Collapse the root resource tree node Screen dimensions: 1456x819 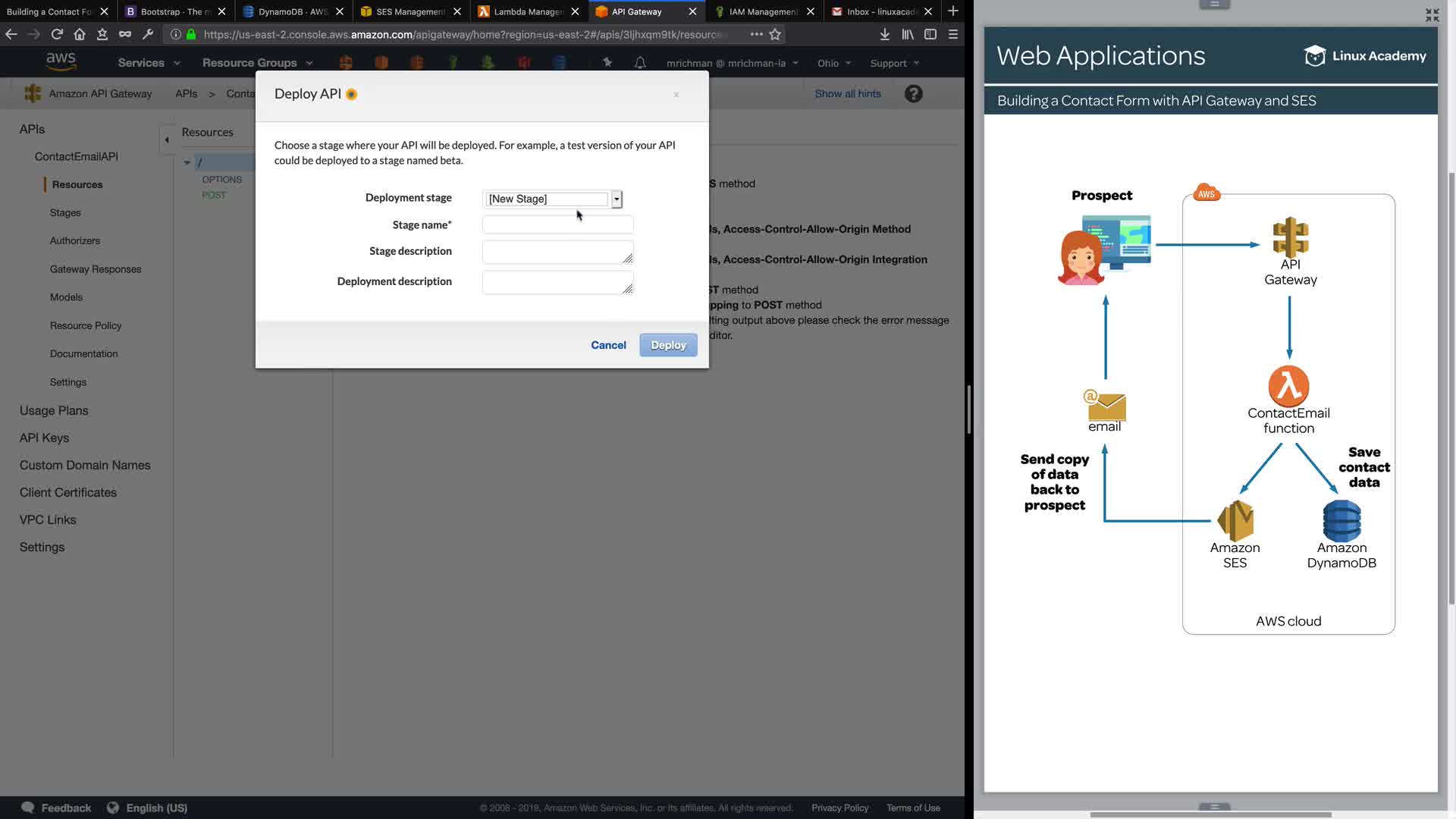pos(187,162)
